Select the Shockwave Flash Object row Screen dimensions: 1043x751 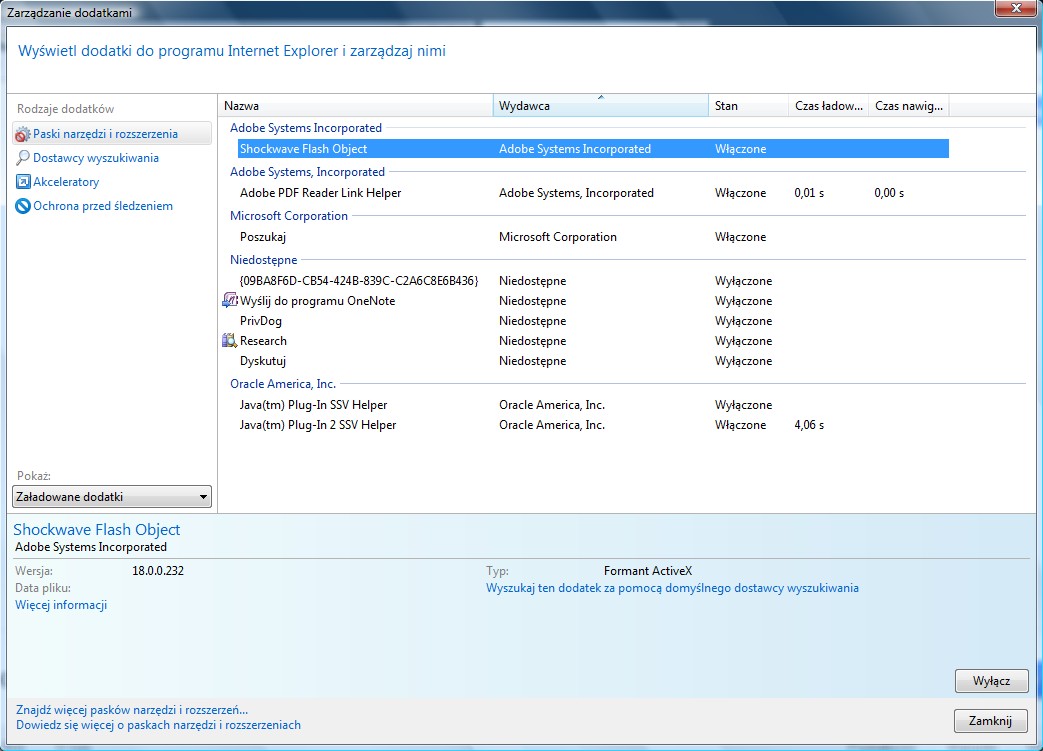(593, 149)
